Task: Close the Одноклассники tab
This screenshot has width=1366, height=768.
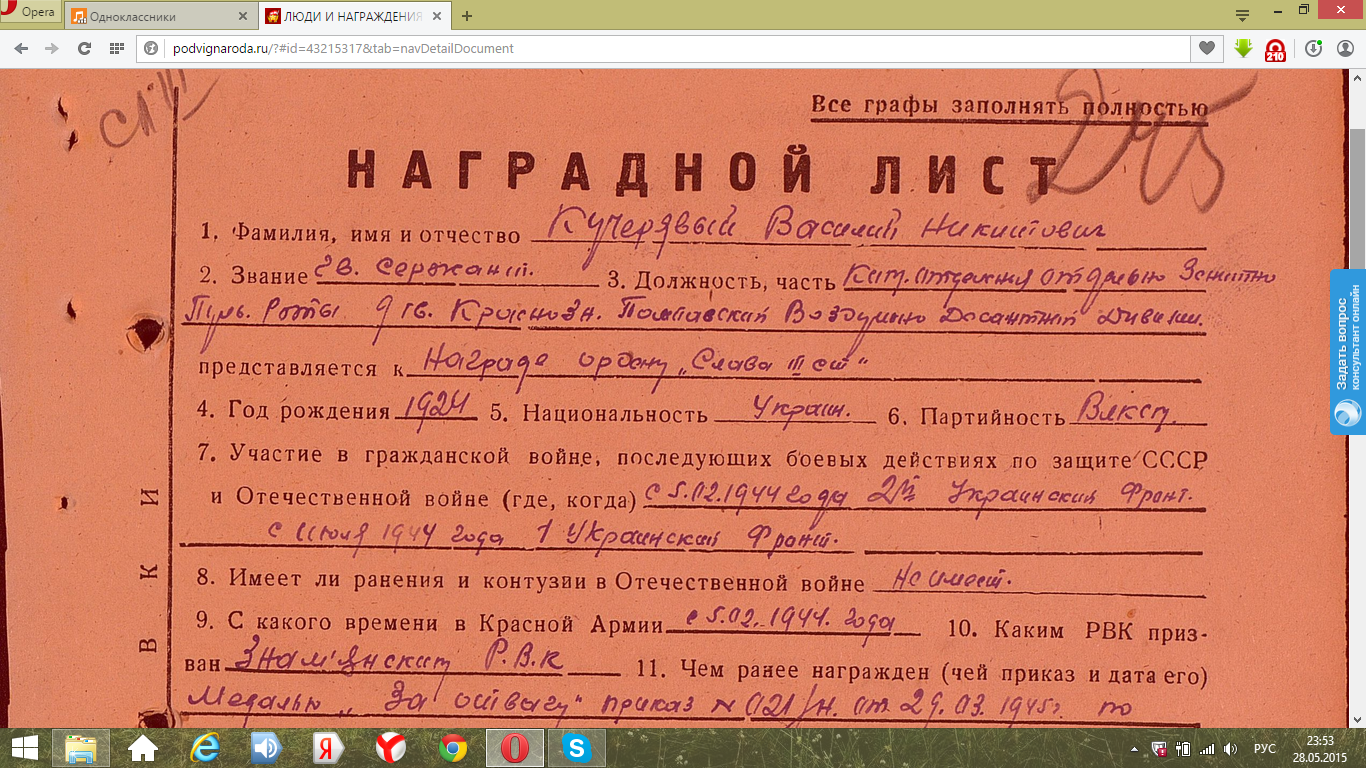Action: [242, 17]
